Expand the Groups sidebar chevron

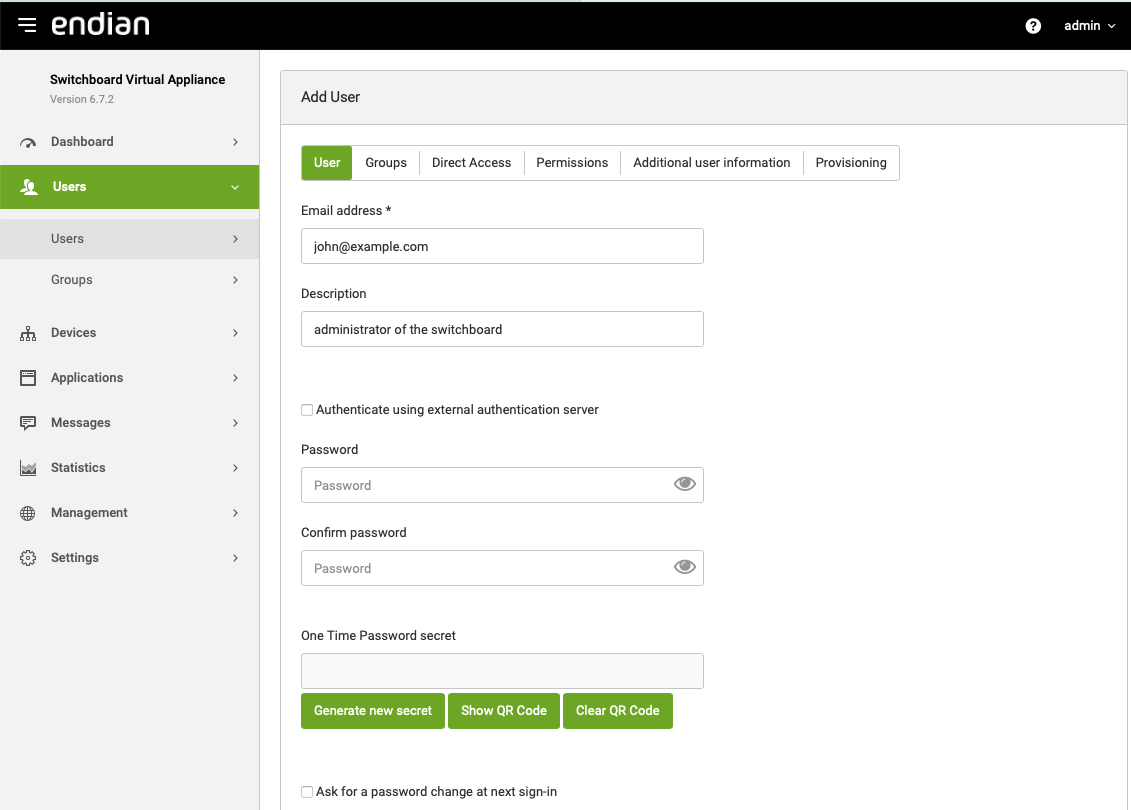click(x=235, y=280)
